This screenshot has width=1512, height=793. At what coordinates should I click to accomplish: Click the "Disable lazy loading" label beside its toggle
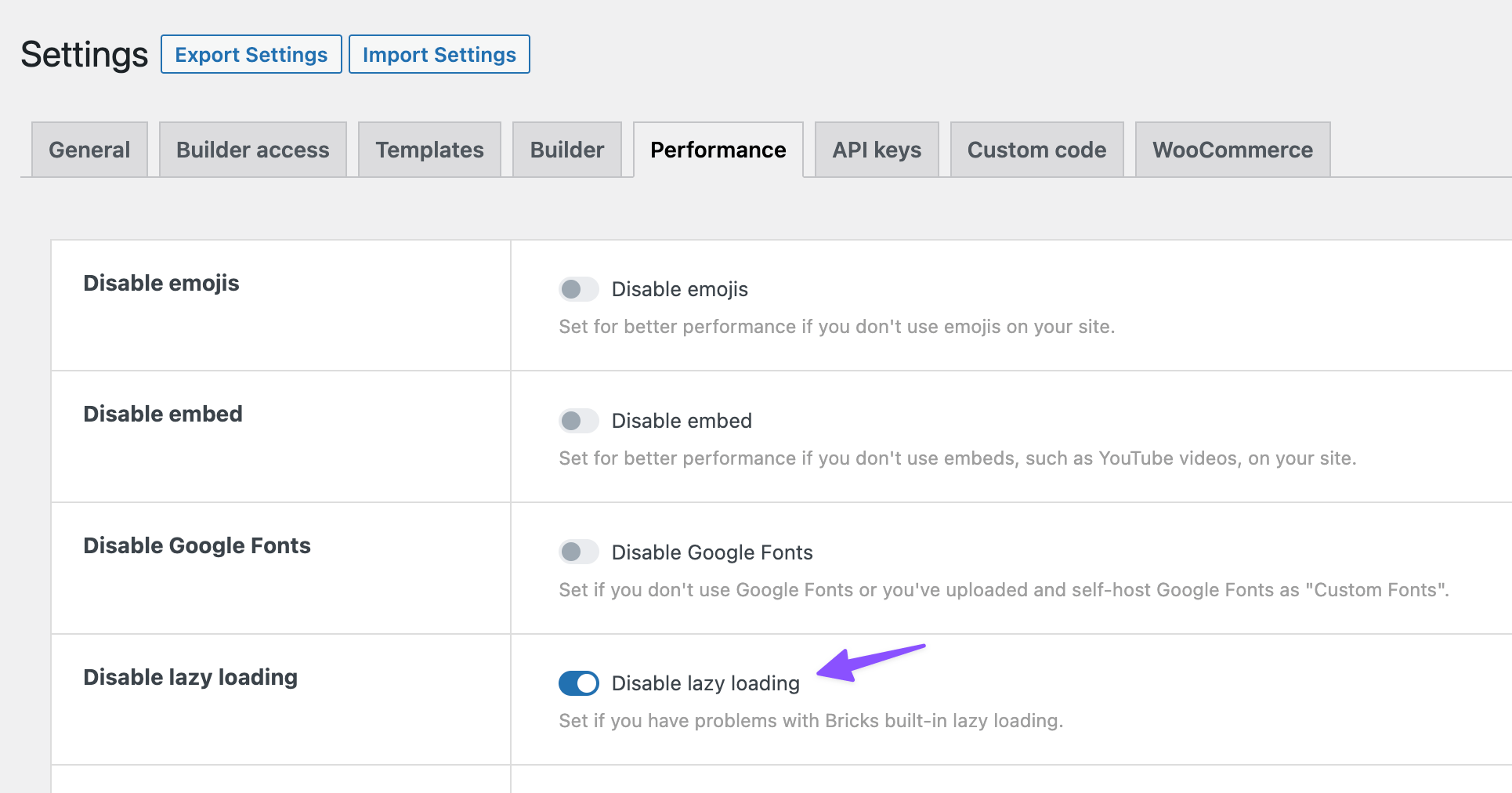point(705,683)
